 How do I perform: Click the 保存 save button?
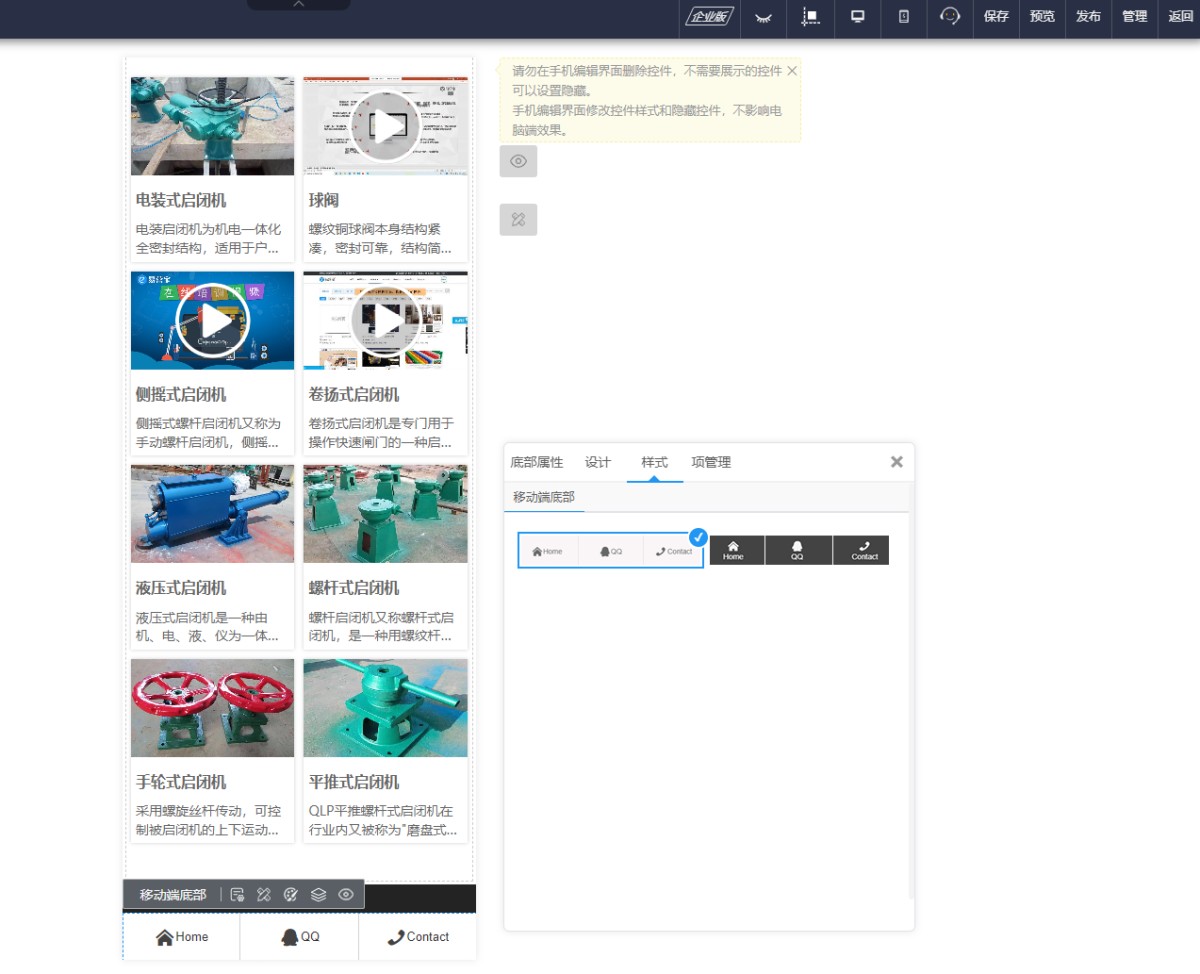(x=996, y=17)
